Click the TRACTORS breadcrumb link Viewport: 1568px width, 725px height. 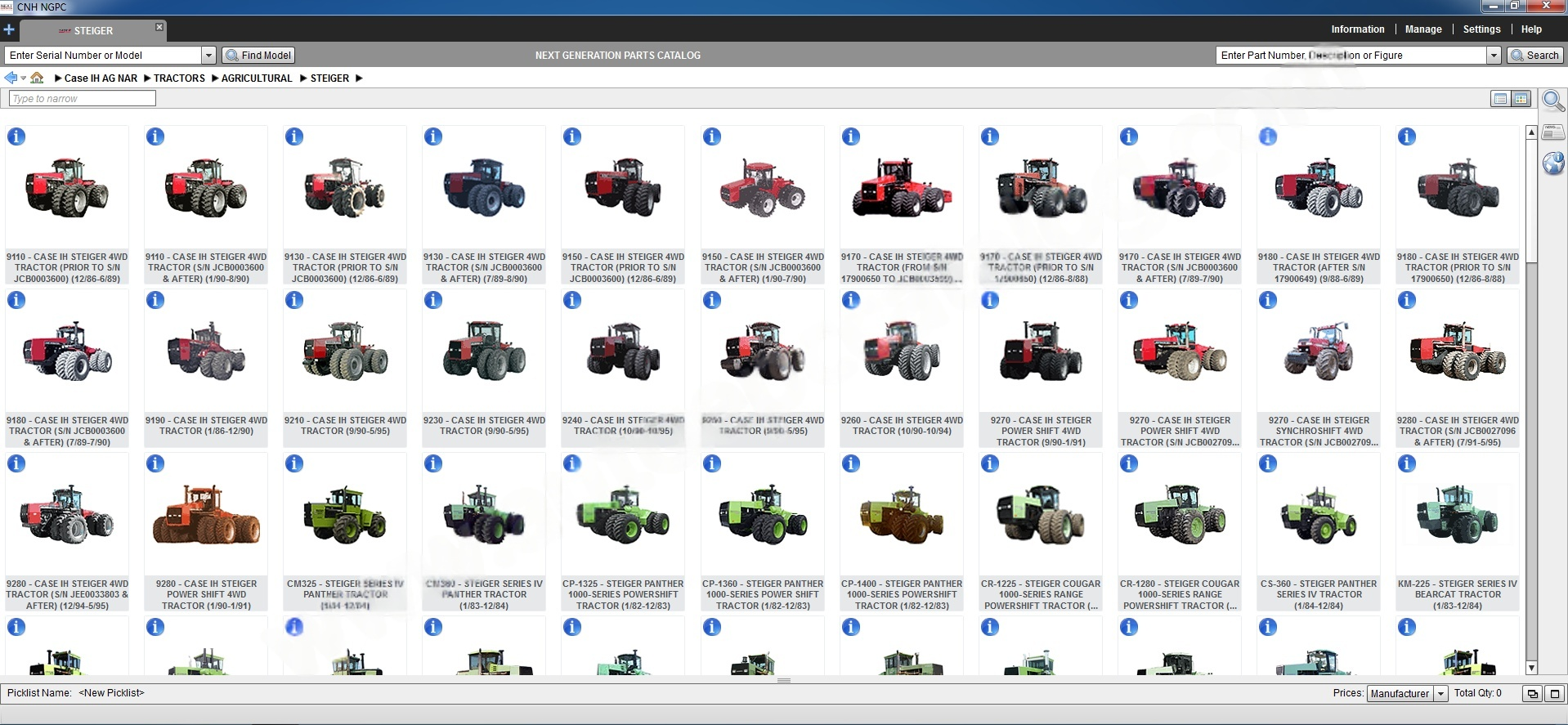(x=179, y=78)
